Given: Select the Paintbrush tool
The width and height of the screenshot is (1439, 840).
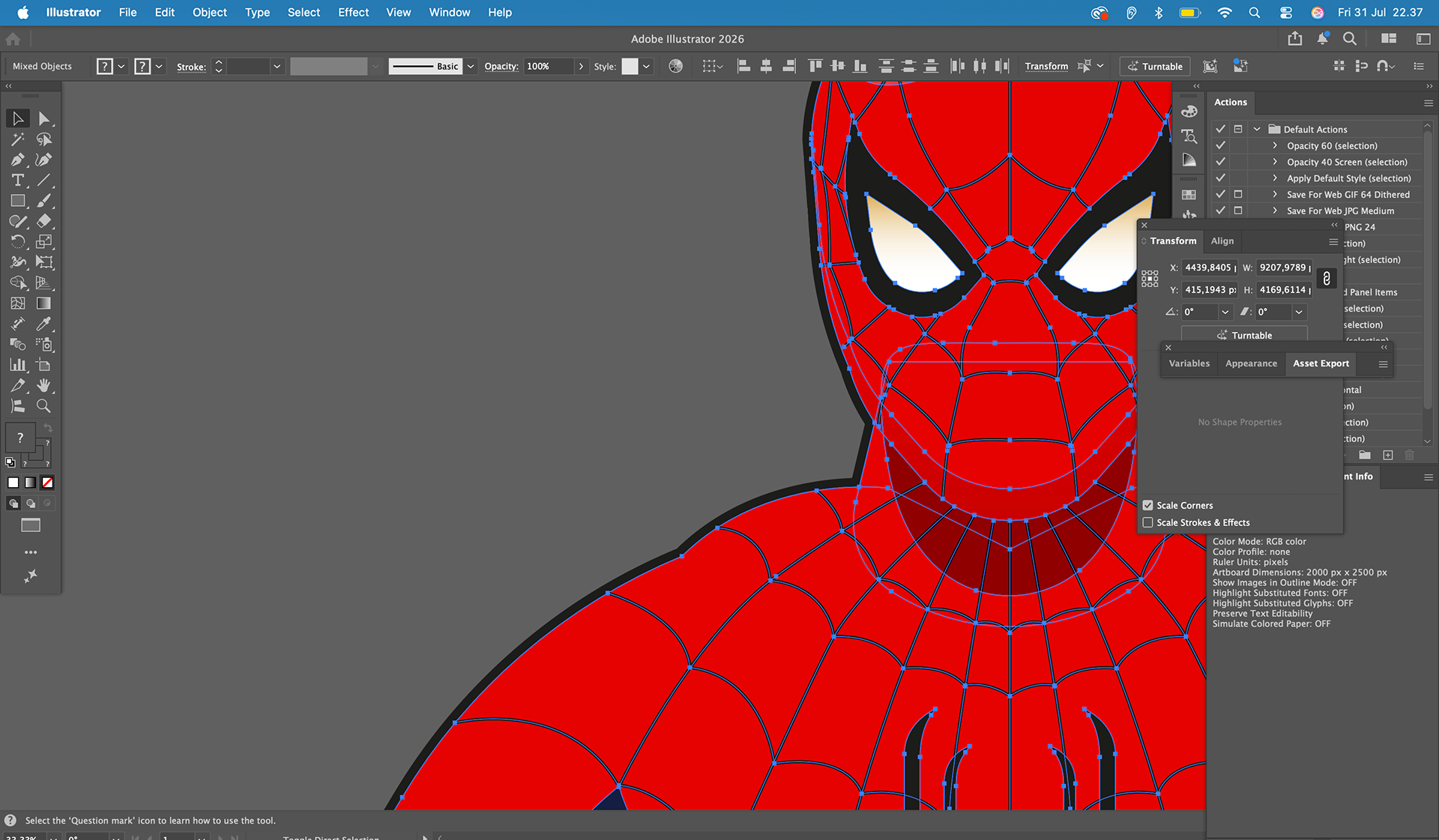Looking at the screenshot, I should 44,201.
